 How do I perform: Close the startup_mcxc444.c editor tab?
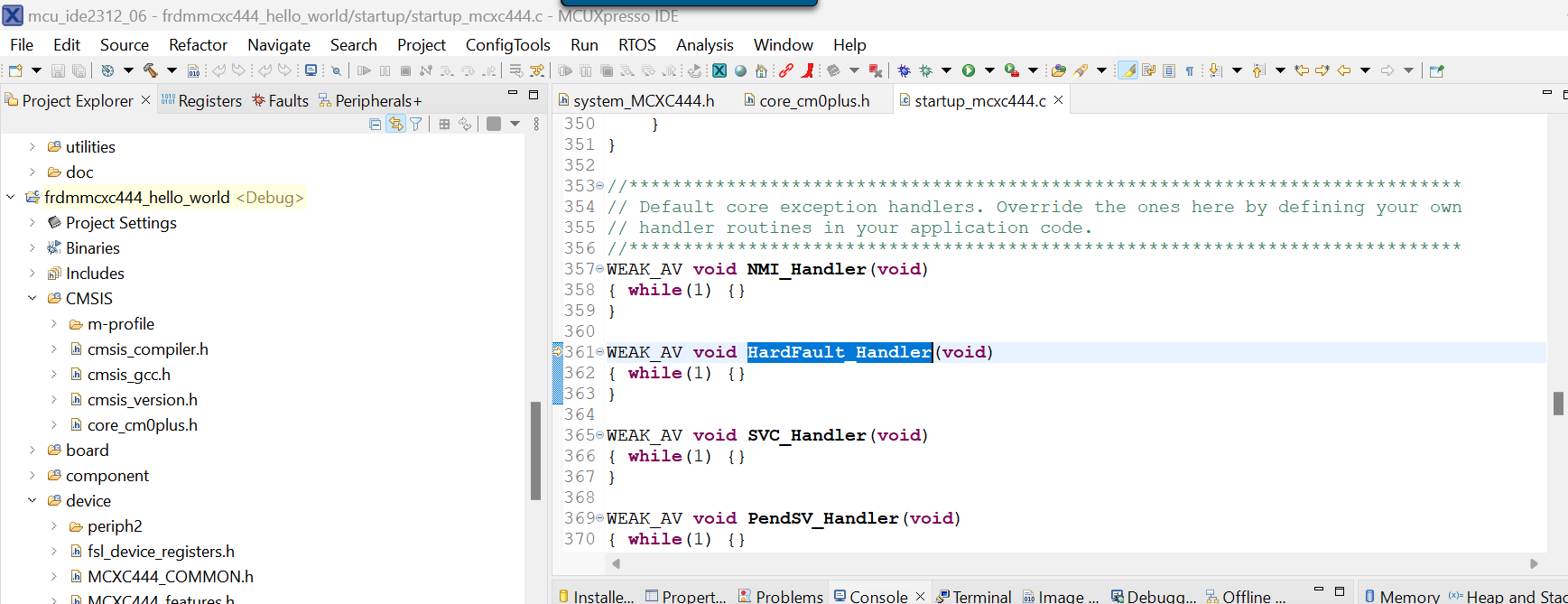(1059, 100)
